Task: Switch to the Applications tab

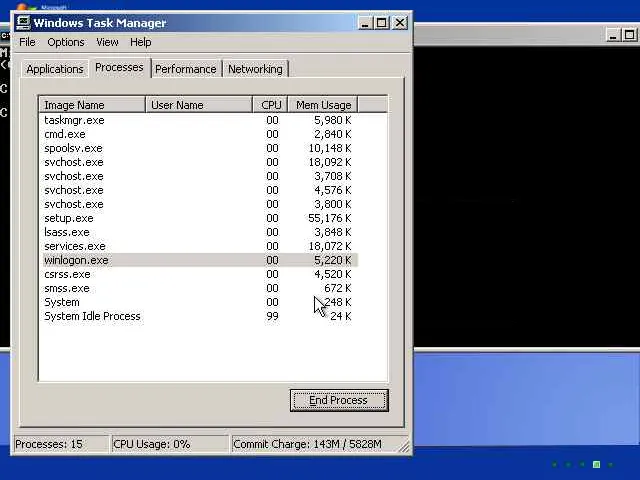Action: 55,69
